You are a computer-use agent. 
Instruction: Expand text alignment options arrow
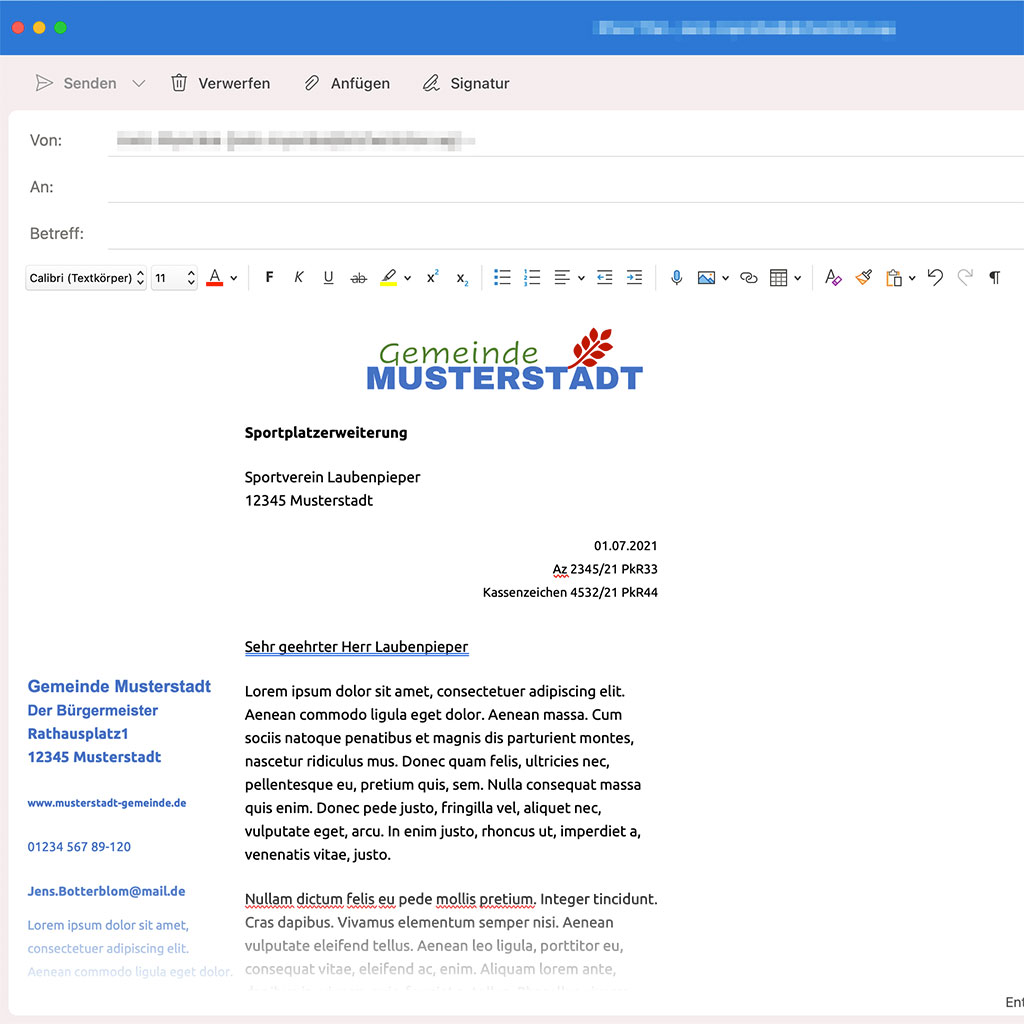coord(581,278)
